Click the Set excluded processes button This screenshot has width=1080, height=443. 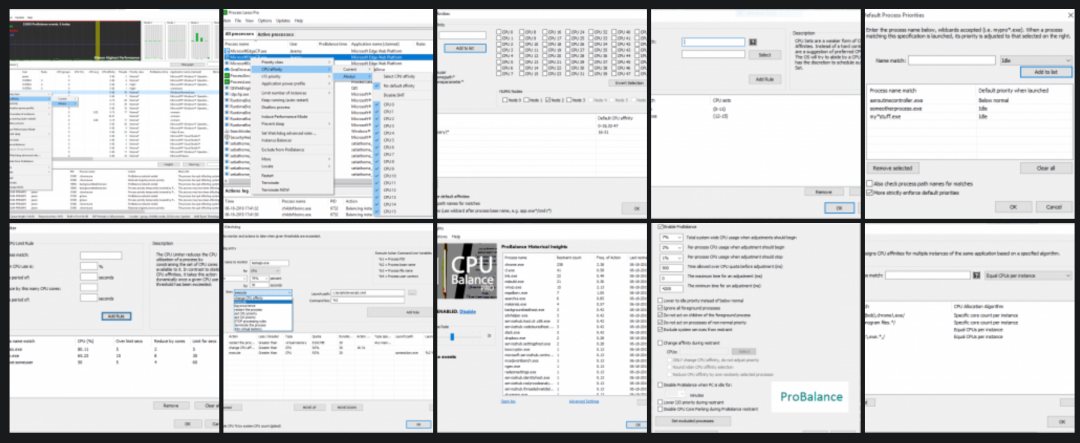pyautogui.click(x=692, y=420)
